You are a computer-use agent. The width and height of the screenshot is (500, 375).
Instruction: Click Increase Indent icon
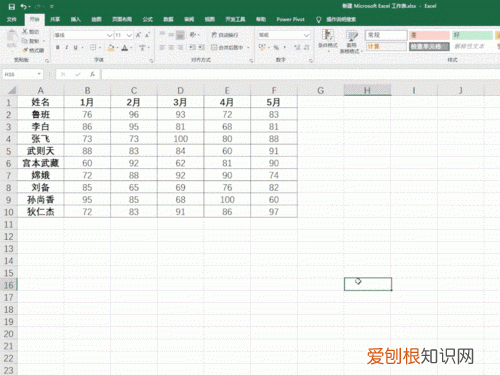[x=201, y=48]
